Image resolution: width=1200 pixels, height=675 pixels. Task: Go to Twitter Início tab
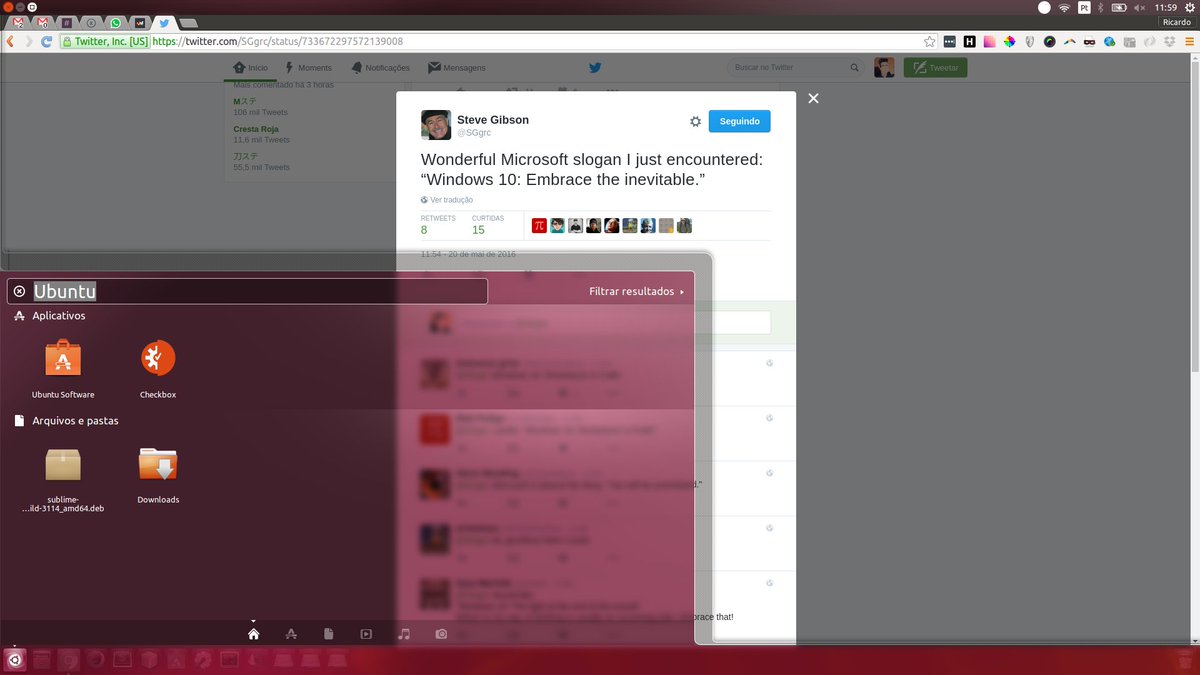[x=250, y=68]
